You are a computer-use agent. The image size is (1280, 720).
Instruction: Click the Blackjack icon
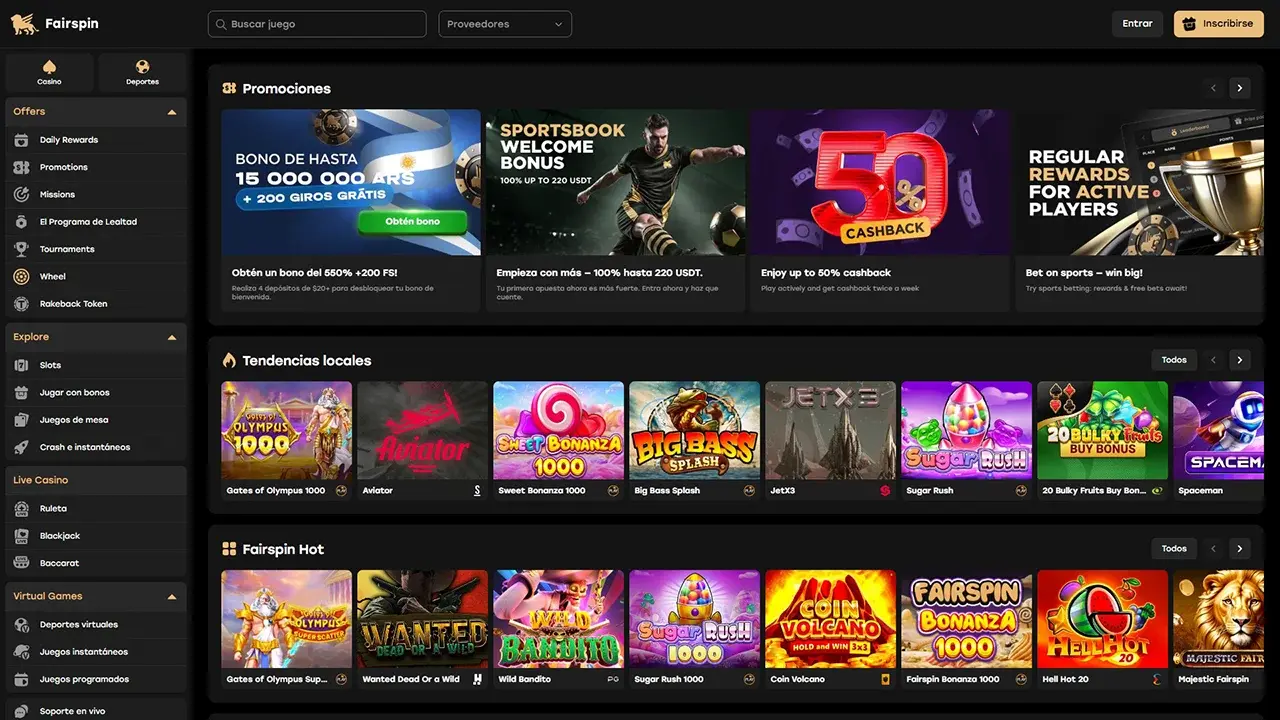(21, 536)
